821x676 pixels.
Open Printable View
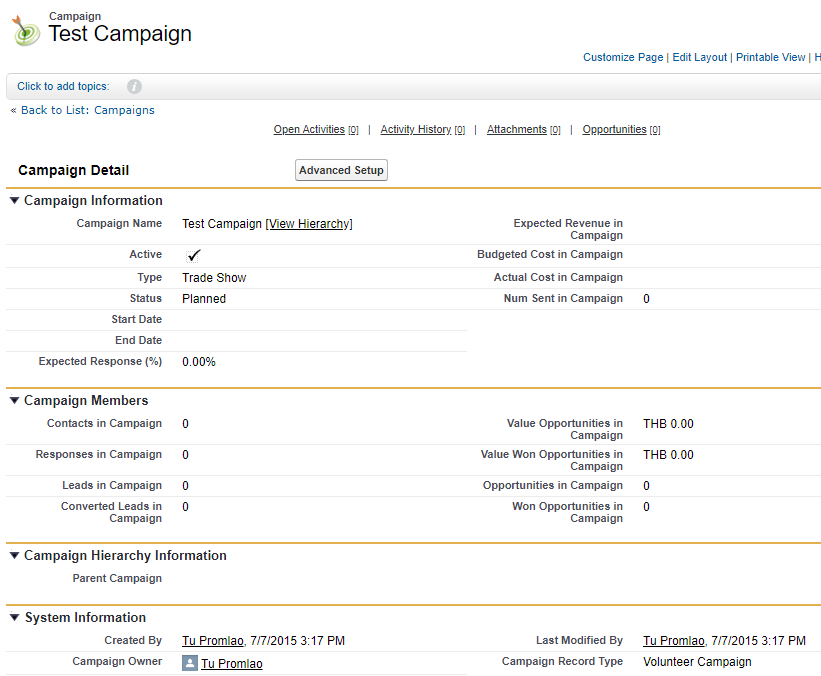pyautogui.click(x=770, y=58)
